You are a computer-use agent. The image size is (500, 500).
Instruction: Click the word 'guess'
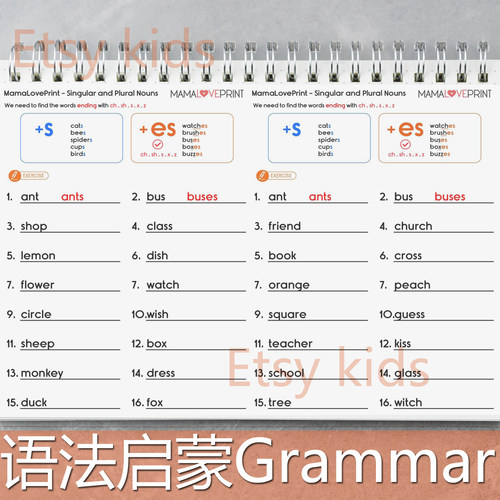409,315
